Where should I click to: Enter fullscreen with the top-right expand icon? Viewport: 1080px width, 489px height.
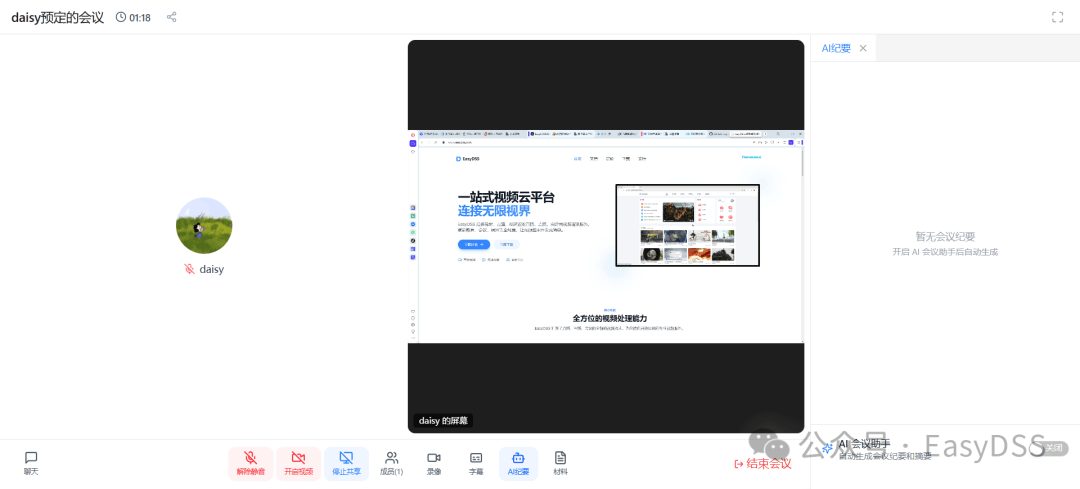(x=1057, y=17)
